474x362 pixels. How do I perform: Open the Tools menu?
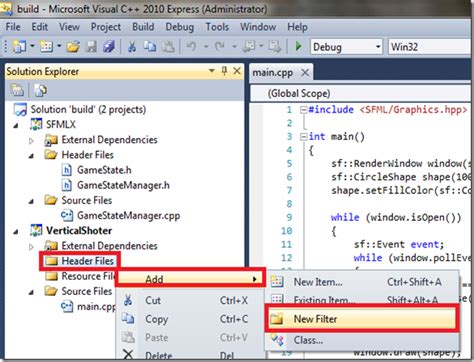(x=217, y=27)
